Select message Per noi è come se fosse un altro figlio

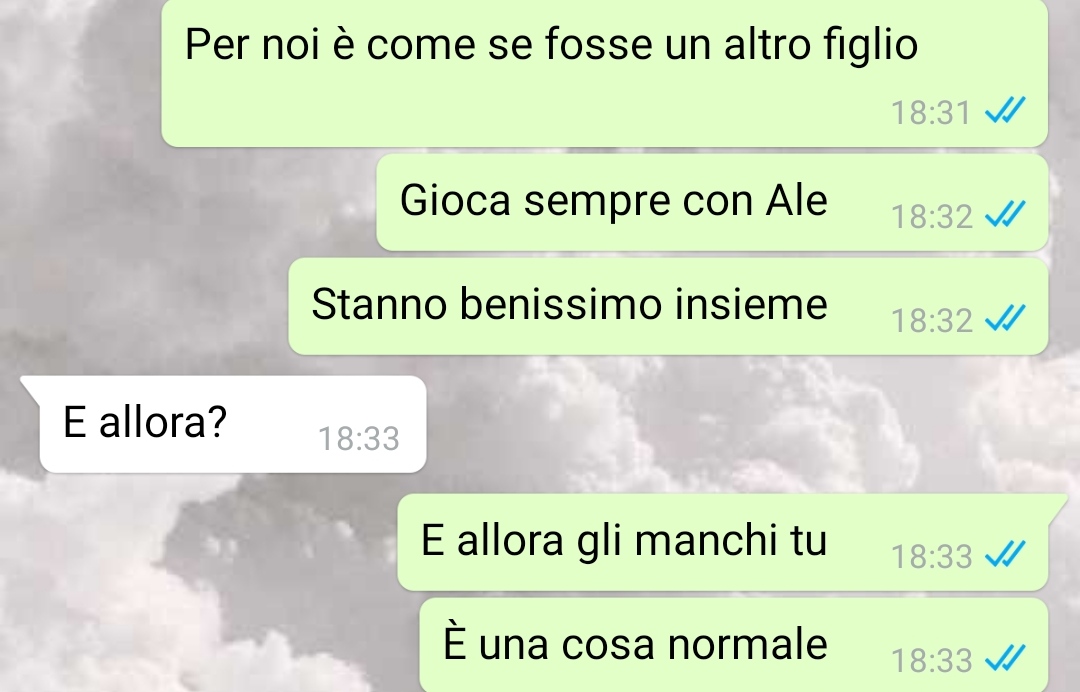[605, 72]
